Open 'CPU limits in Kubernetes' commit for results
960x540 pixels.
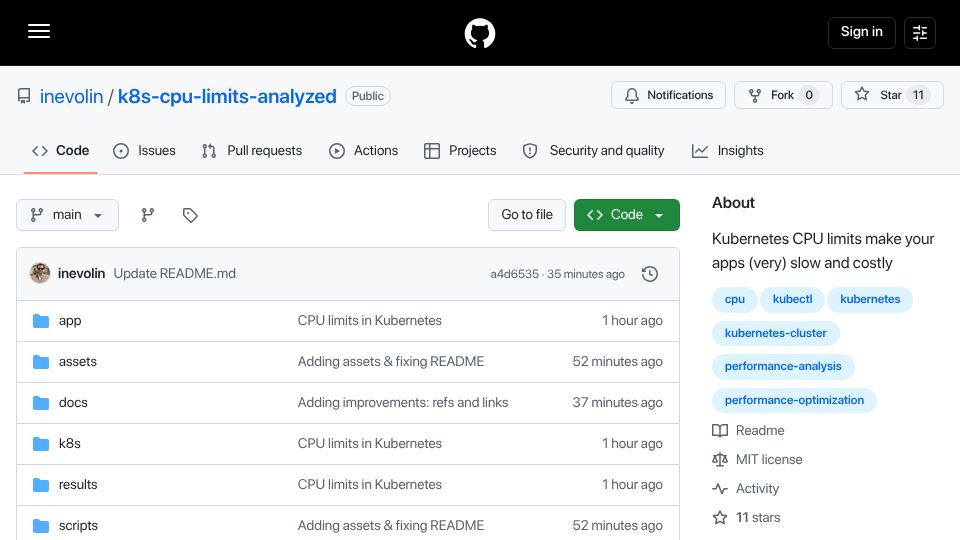pos(369,485)
